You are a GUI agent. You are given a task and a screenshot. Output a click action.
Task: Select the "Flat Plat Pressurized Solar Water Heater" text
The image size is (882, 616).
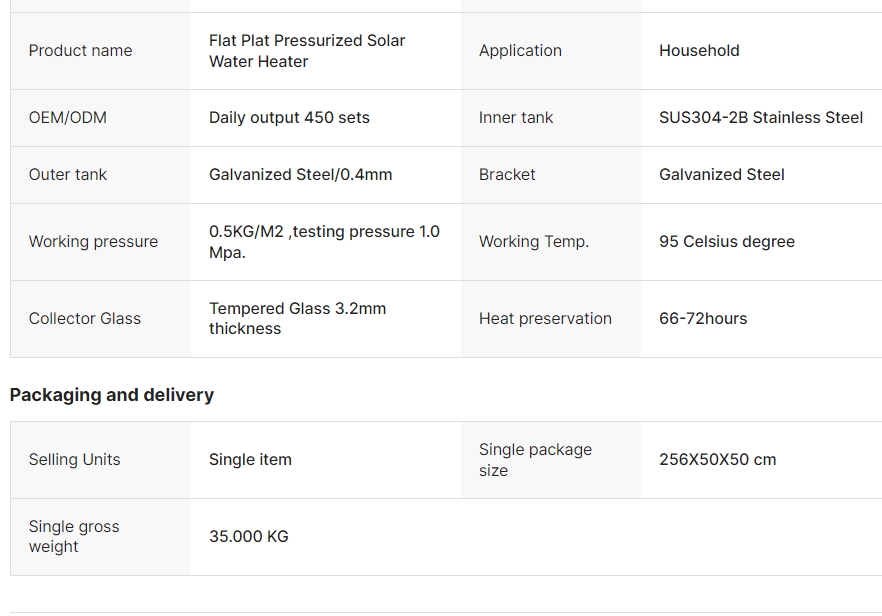coord(307,51)
